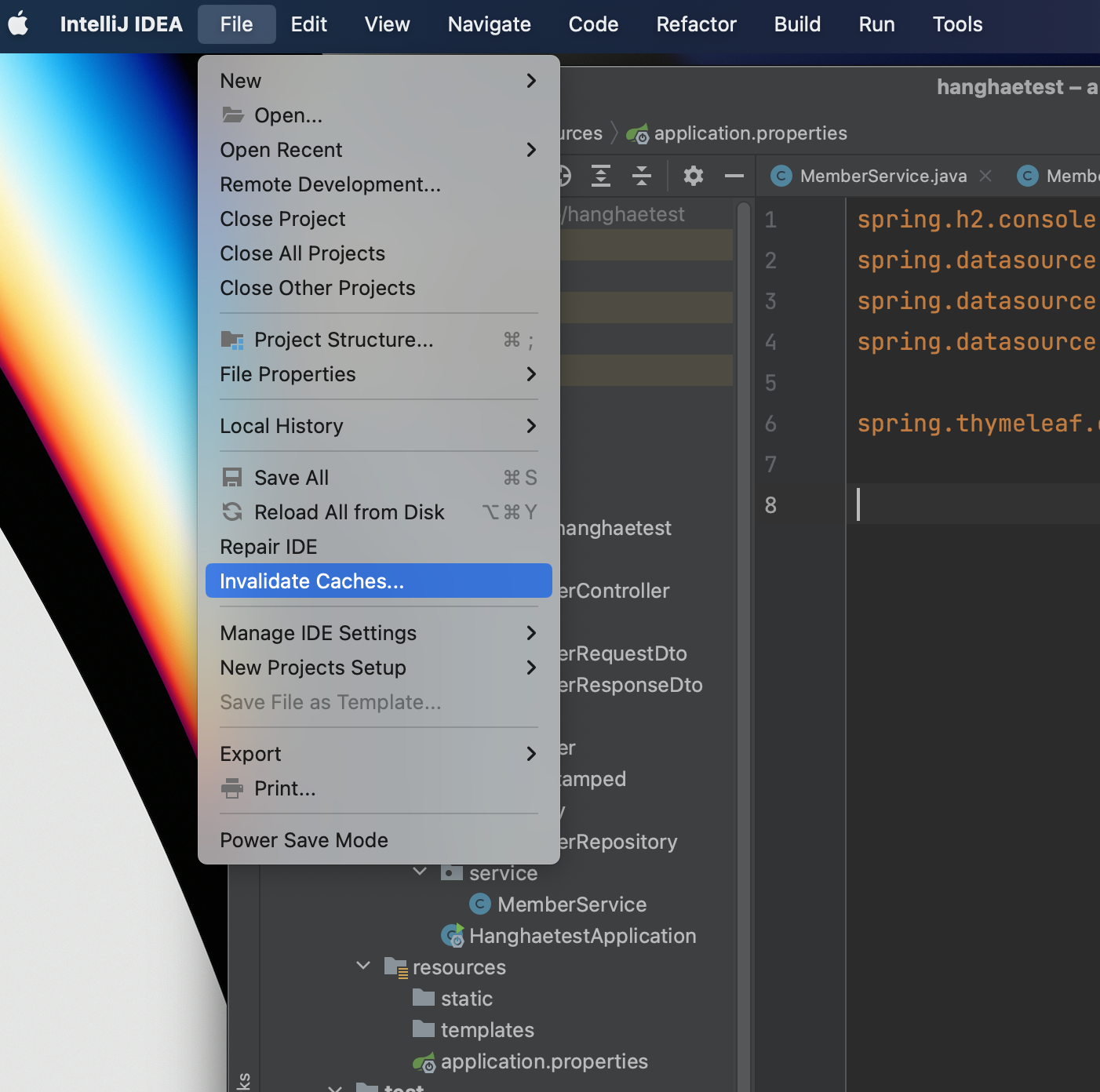1100x1092 pixels.
Task: Choose Open... from File menu
Action: (379, 115)
